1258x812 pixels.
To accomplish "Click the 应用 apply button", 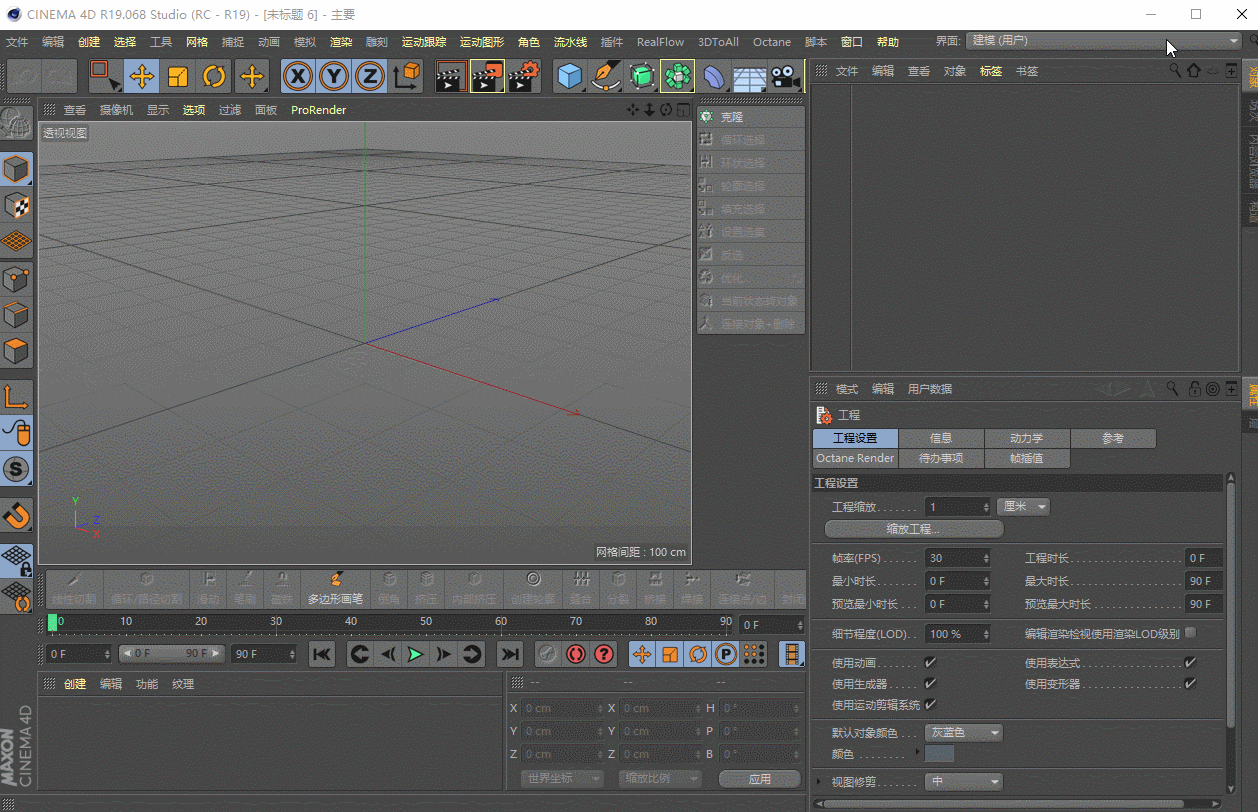I will coord(760,778).
